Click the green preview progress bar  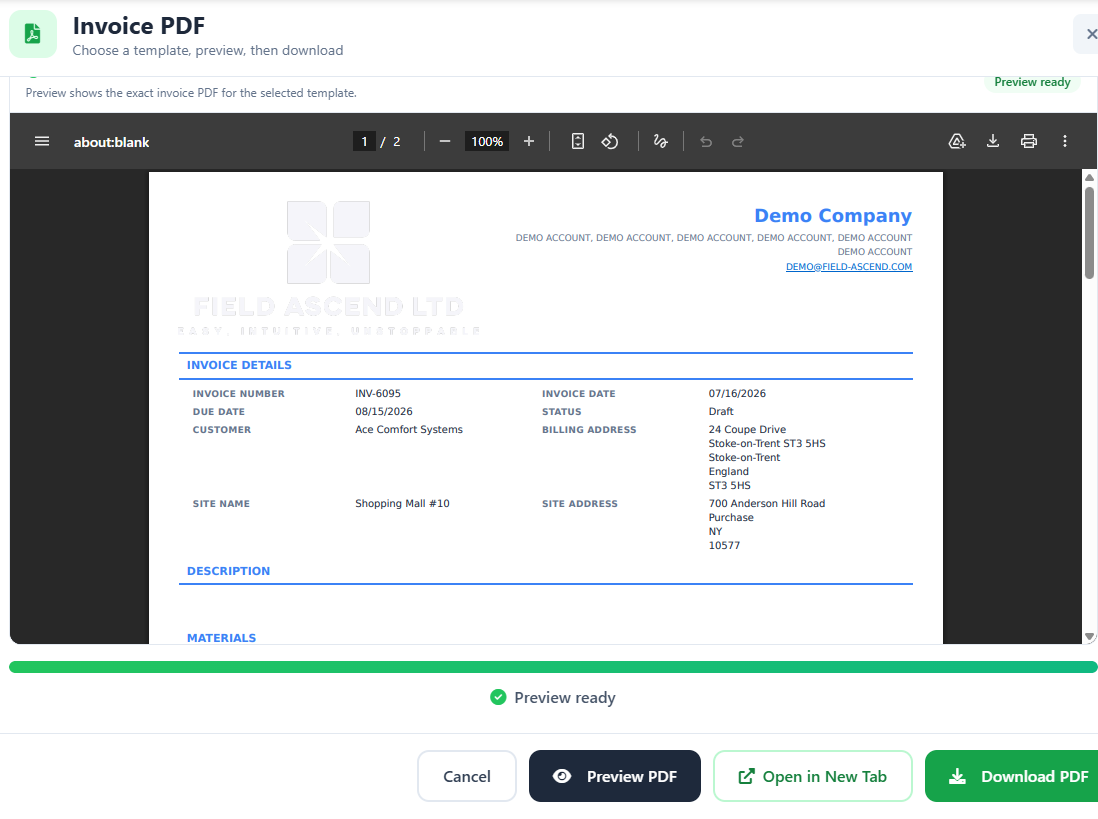point(553,667)
